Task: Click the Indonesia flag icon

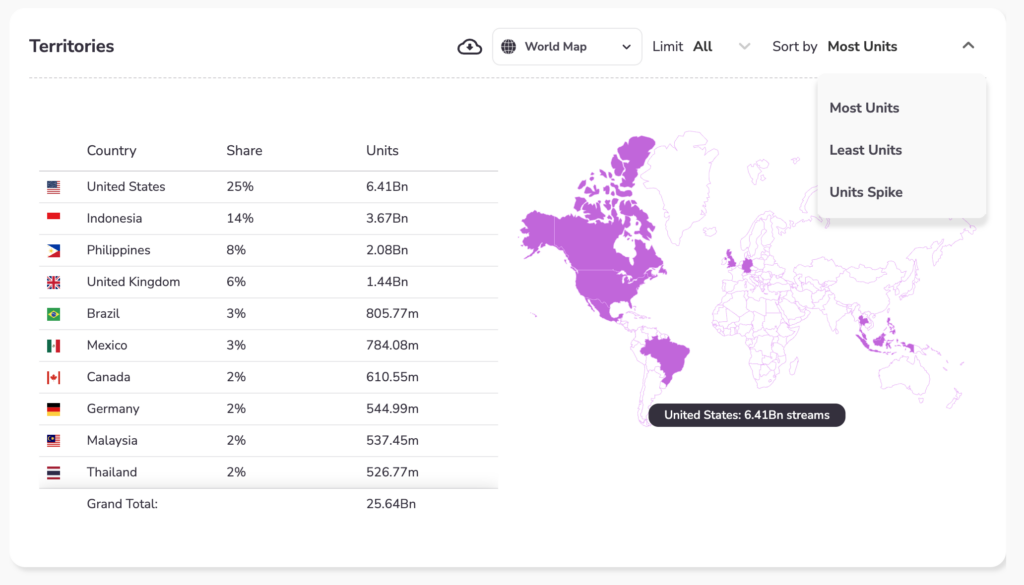Action: click(x=53, y=218)
